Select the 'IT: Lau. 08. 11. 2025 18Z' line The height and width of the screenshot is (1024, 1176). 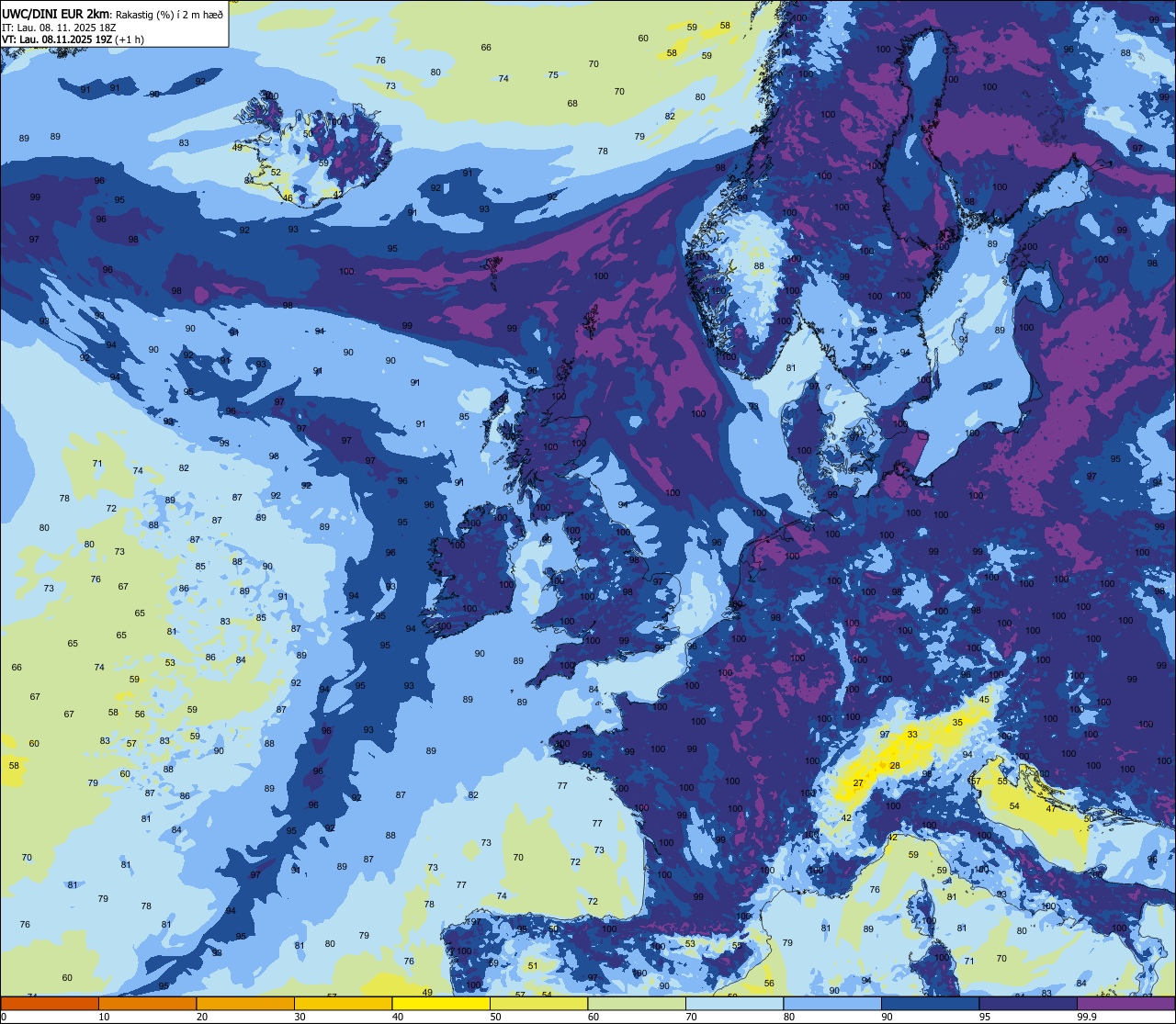point(59,28)
